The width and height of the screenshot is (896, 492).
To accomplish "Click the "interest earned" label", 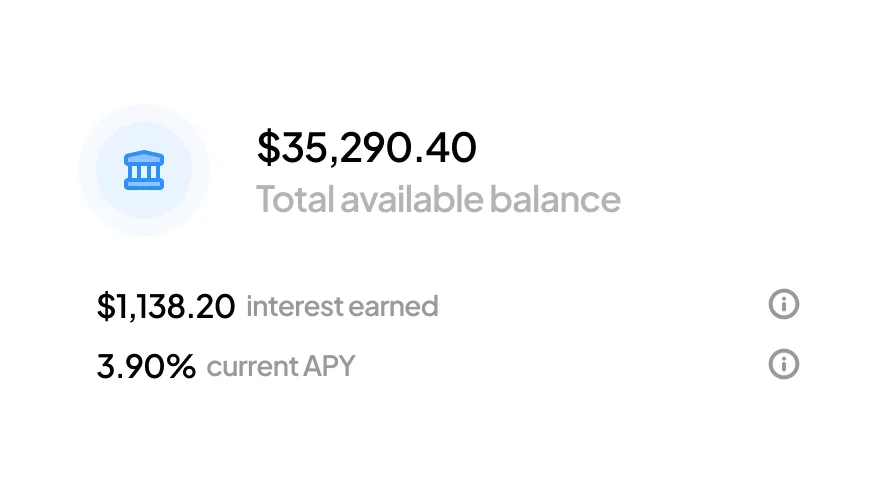I will tap(342, 306).
